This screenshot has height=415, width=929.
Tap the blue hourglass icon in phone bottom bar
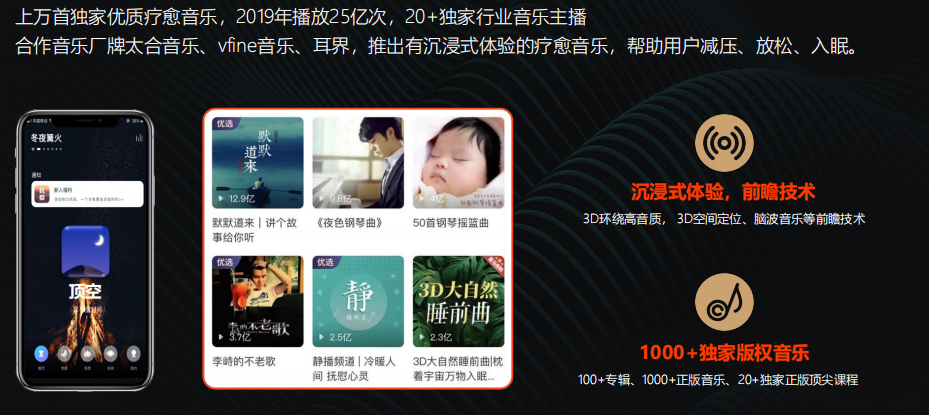[x=41, y=354]
